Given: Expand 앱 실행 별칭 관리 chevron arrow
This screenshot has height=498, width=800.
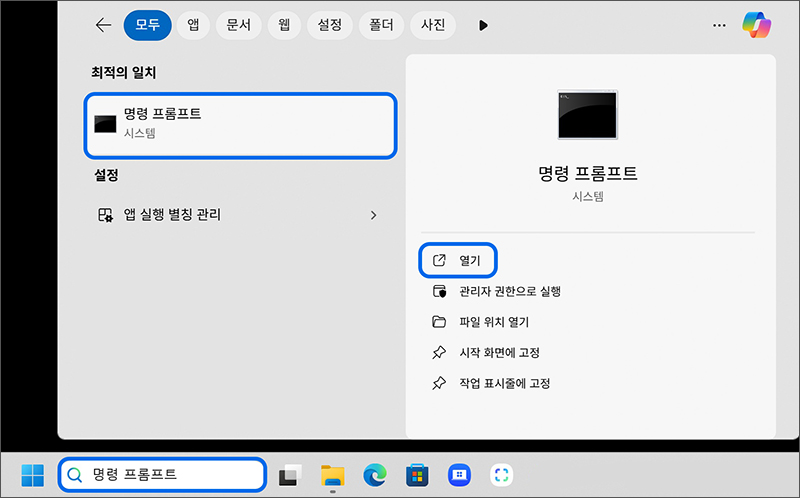Looking at the screenshot, I should (x=373, y=215).
